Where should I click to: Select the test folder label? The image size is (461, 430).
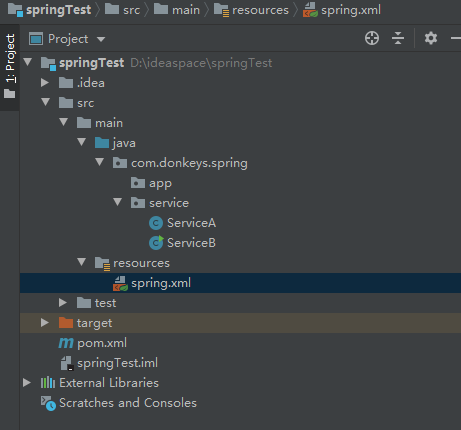(105, 303)
